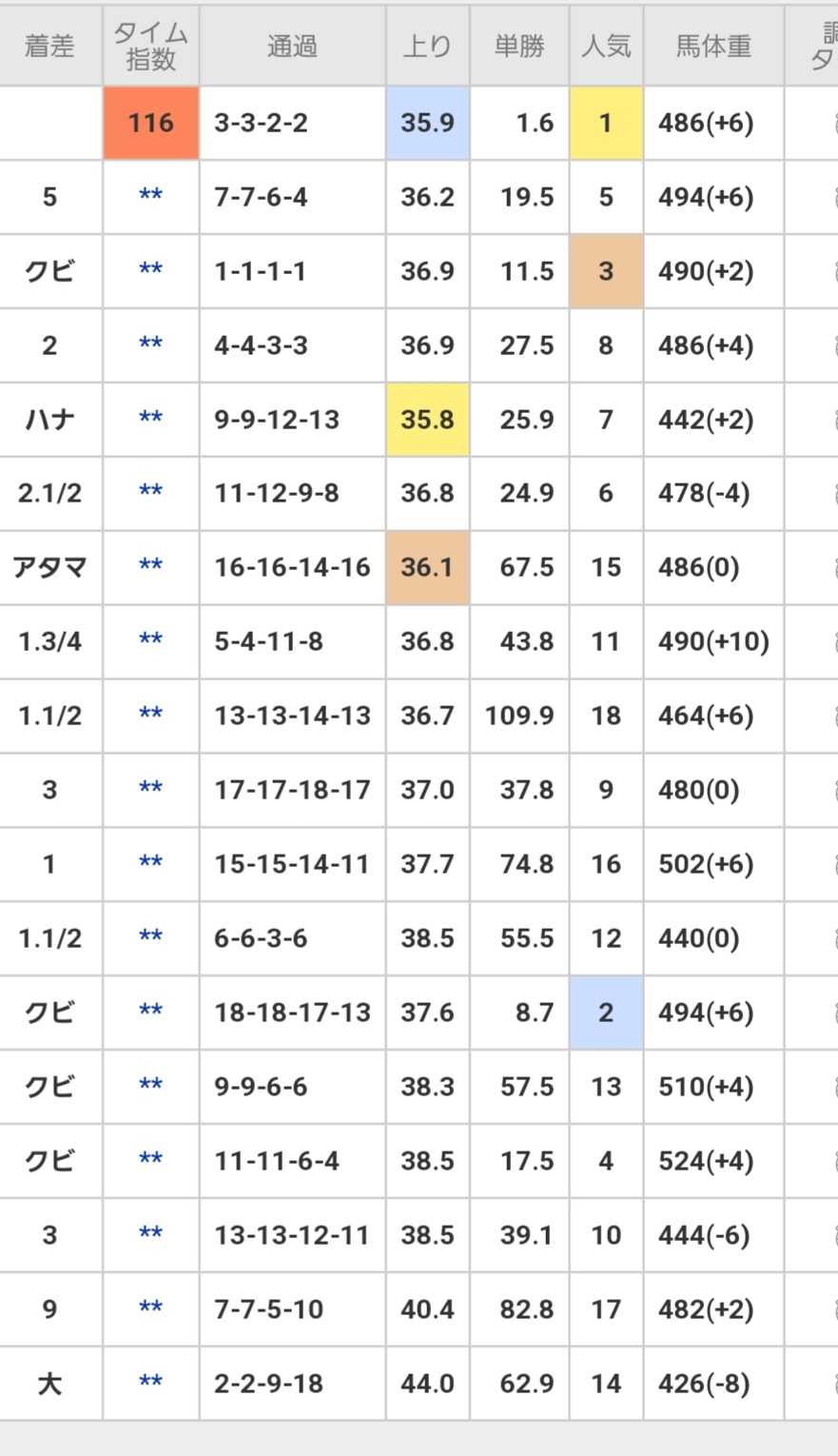Screen dimensions: 838x1456
Task: Click the ** link beside 16-16-14-16
Action: pos(150,566)
